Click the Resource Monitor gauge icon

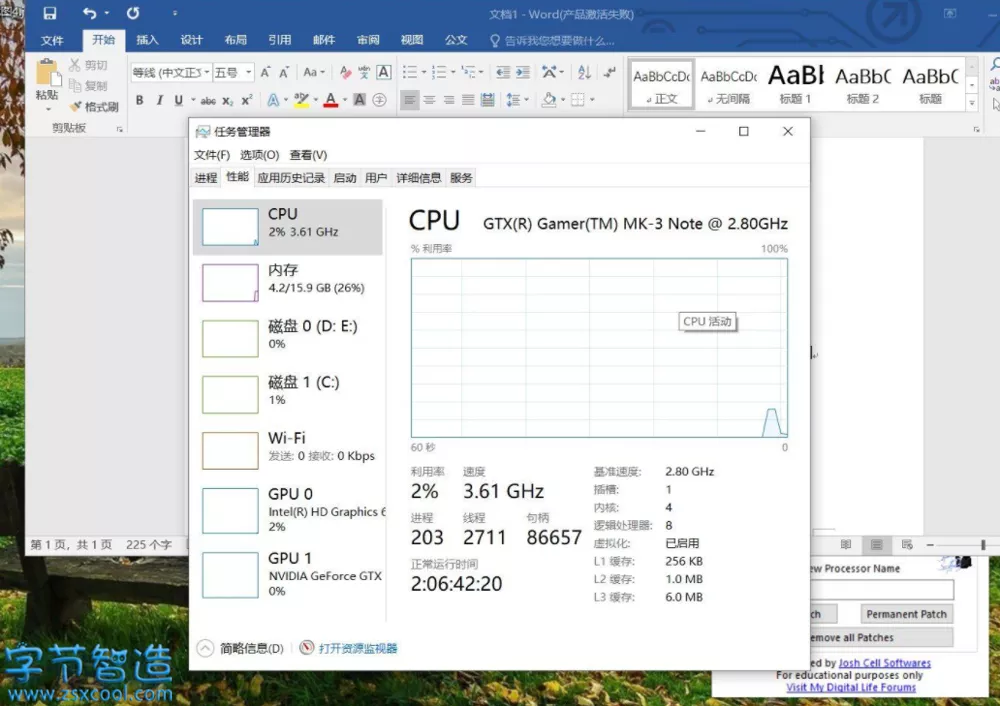click(x=307, y=648)
